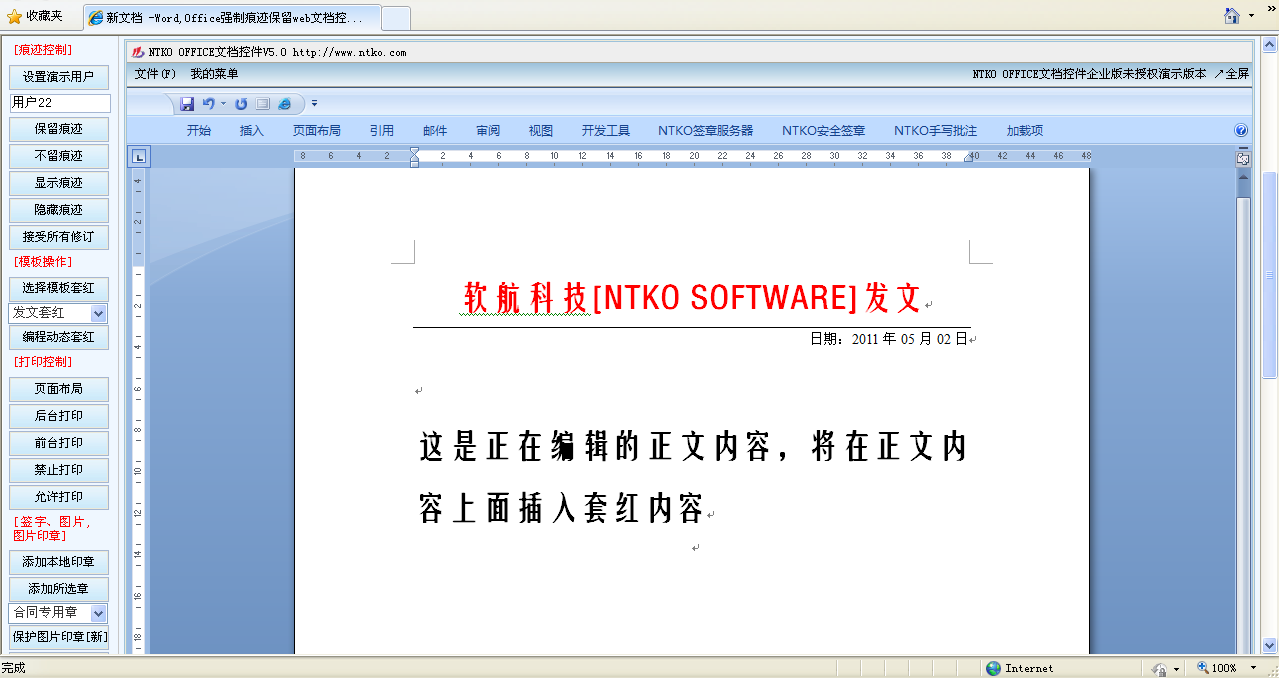Click the Save icon in quick access toolbar

click(x=187, y=103)
